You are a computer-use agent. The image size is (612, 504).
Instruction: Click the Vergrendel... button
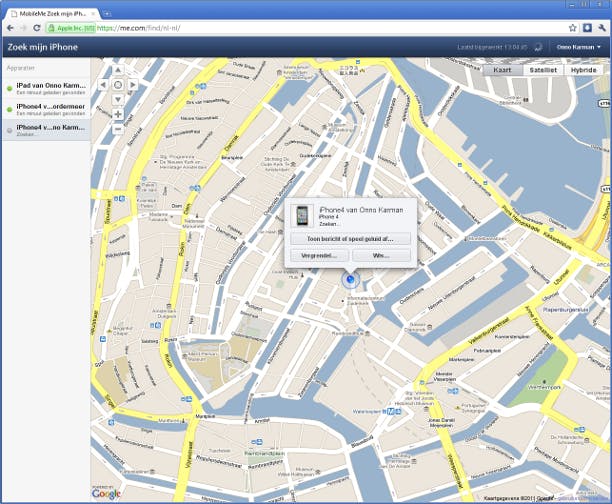(x=319, y=256)
